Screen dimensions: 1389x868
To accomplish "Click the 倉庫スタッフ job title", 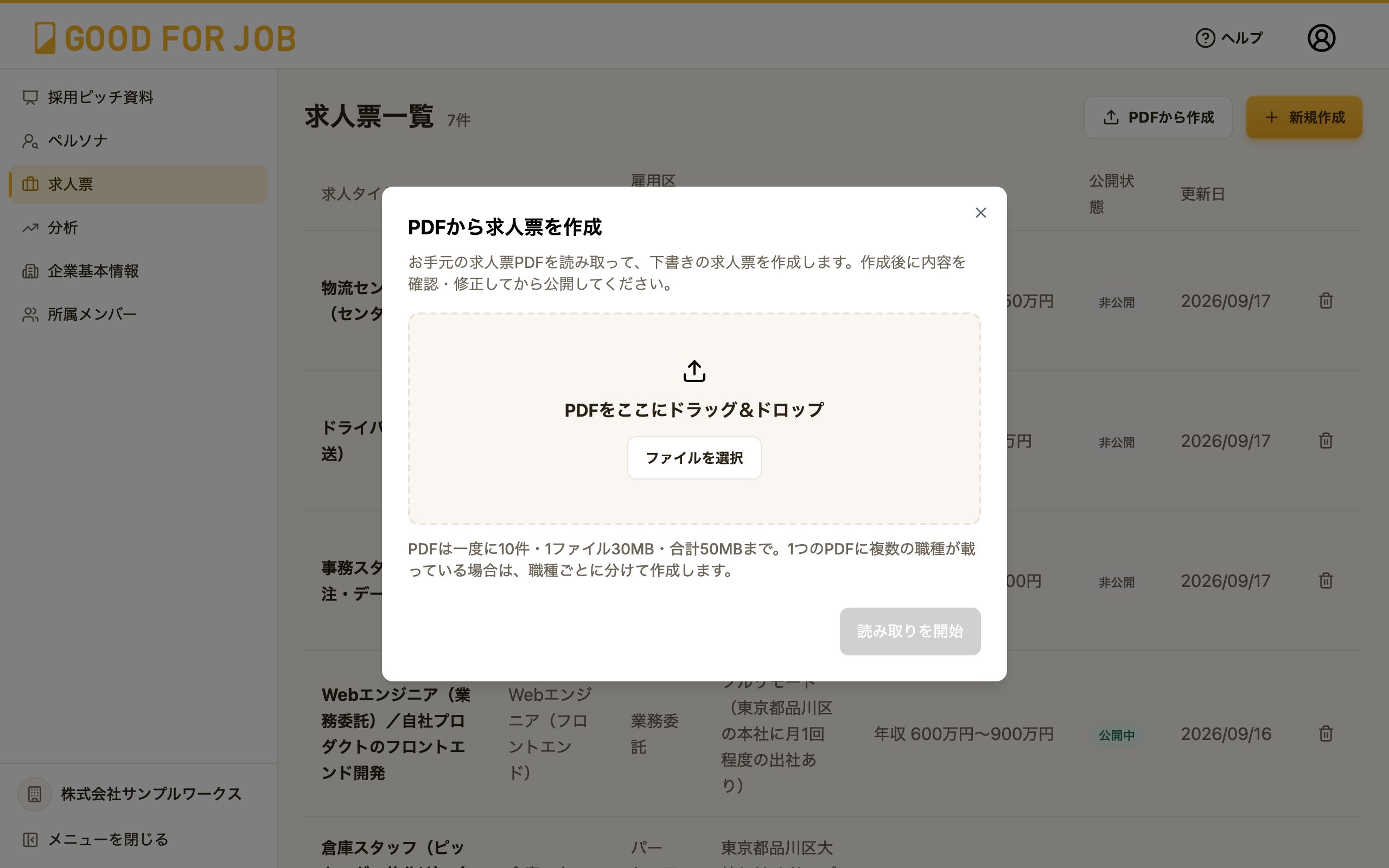I will tap(393, 854).
